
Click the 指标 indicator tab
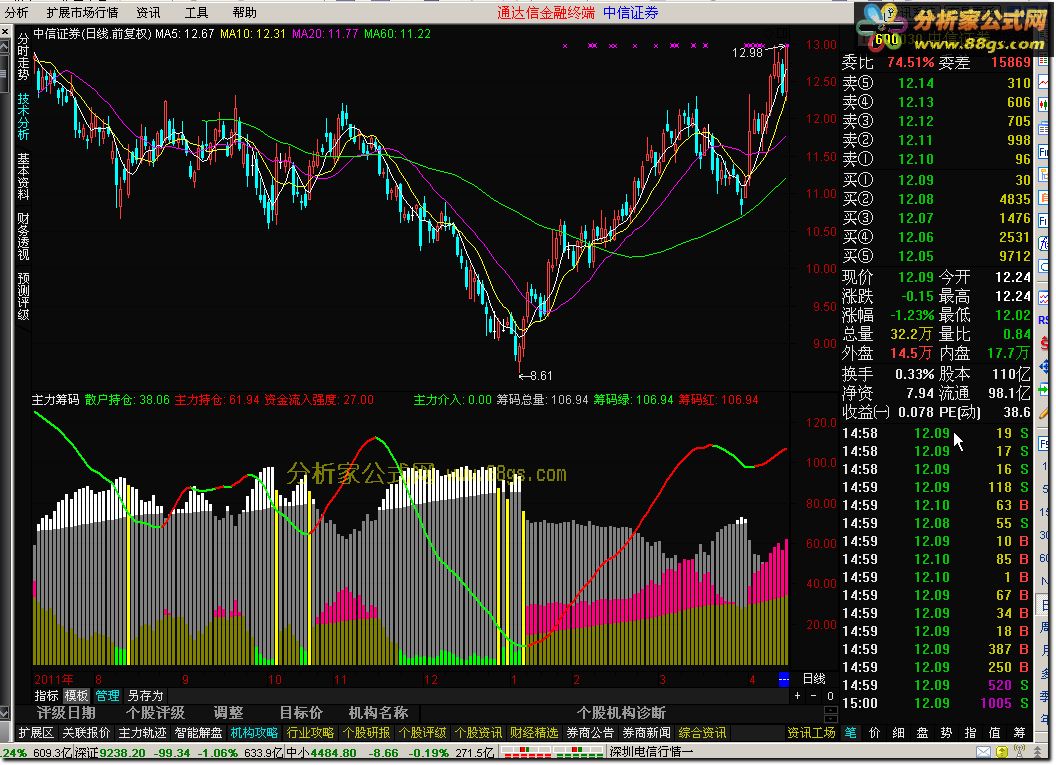(46, 696)
